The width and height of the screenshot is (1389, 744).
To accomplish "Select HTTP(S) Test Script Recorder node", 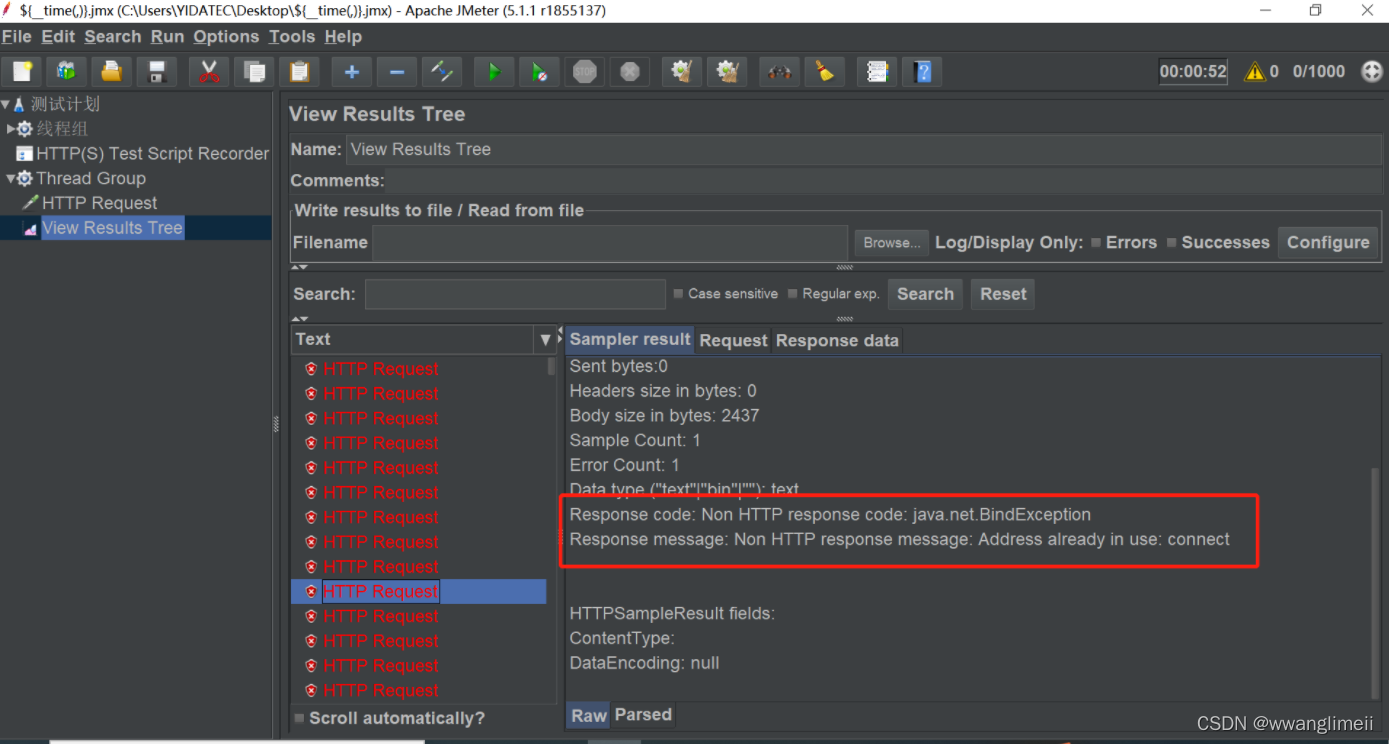I will (x=152, y=154).
